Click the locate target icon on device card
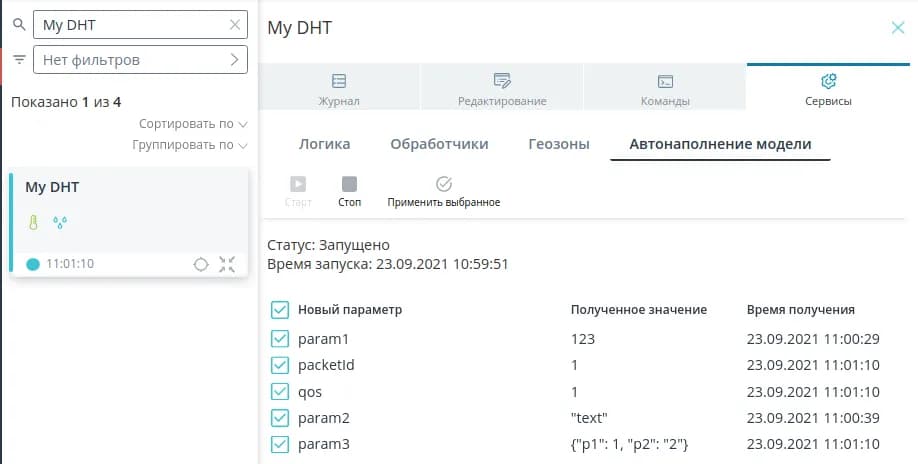Image resolution: width=918 pixels, height=464 pixels. [200, 264]
